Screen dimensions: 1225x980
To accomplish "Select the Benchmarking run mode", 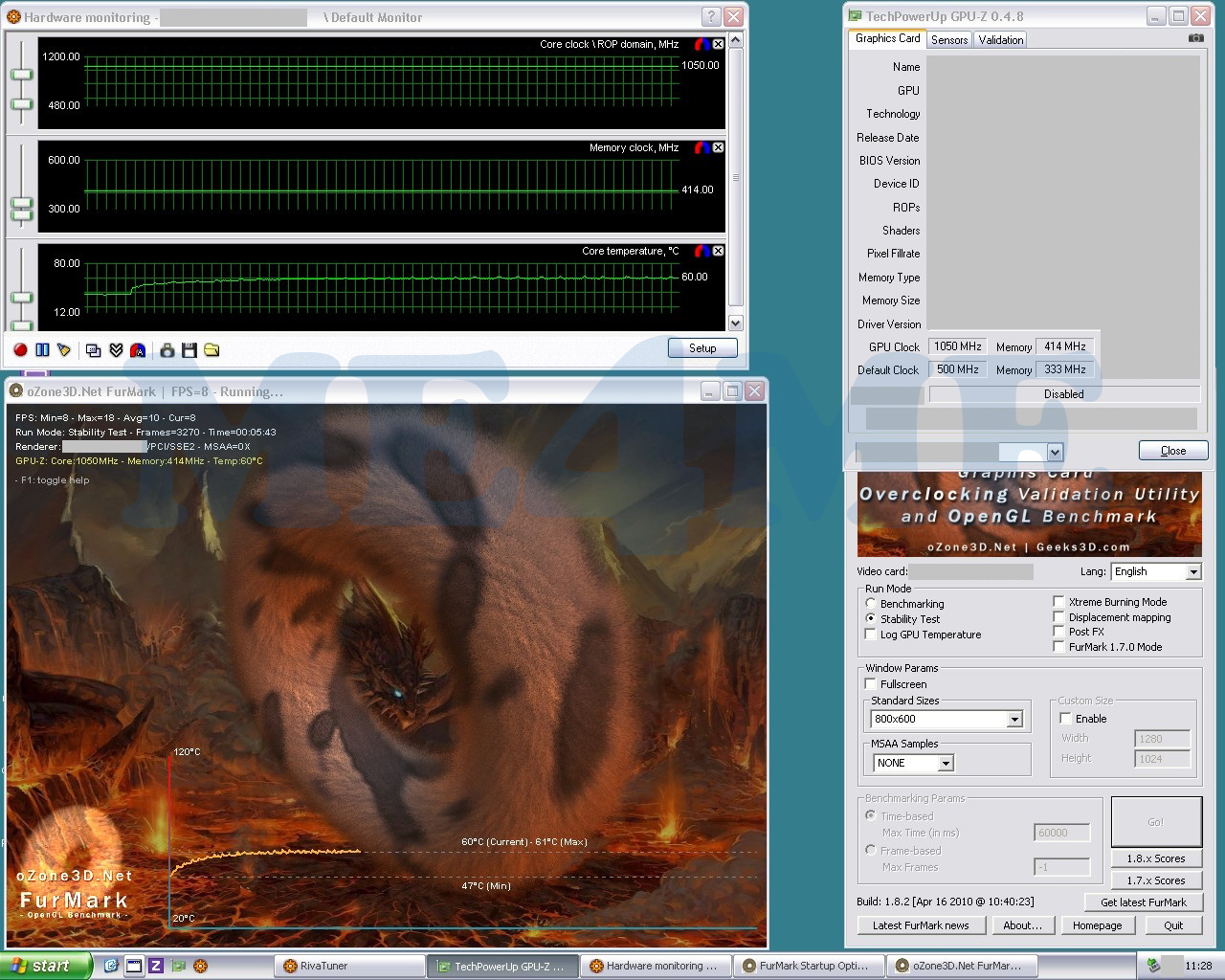I will pyautogui.click(x=870, y=604).
